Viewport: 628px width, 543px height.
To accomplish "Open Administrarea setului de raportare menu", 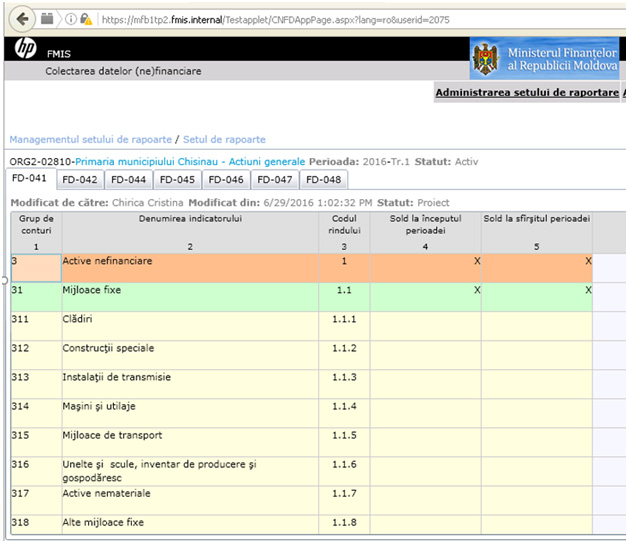I will point(527,93).
